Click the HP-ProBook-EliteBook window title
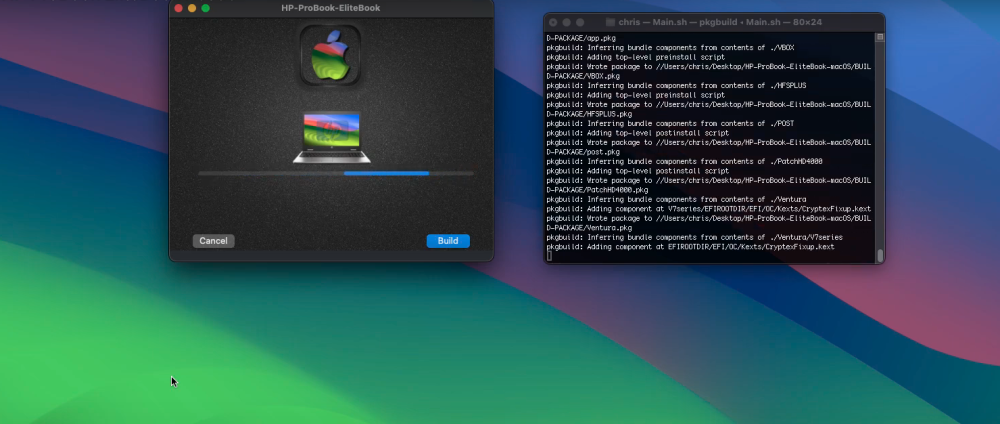 pos(330,8)
